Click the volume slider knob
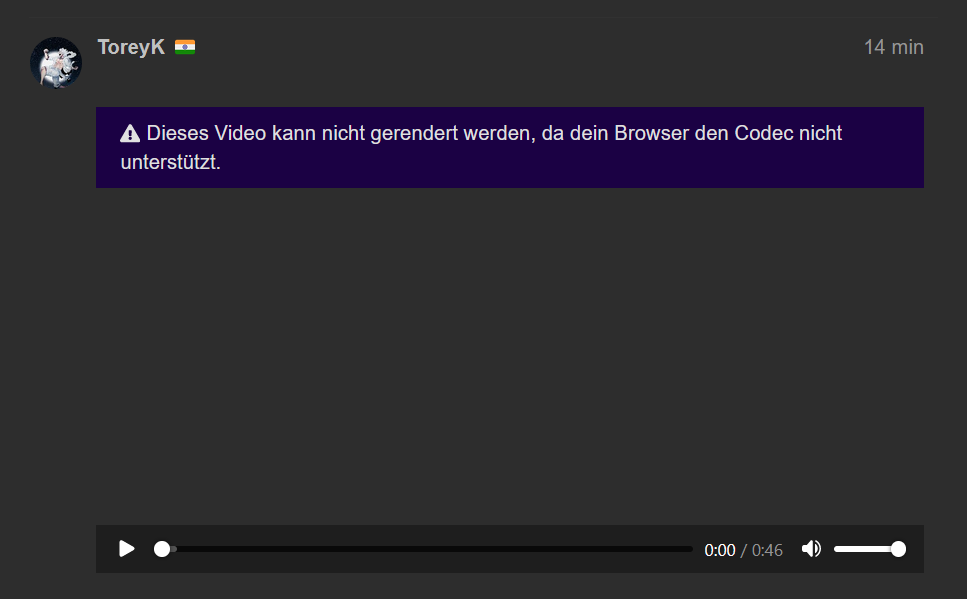Image resolution: width=967 pixels, height=599 pixels. pos(898,549)
